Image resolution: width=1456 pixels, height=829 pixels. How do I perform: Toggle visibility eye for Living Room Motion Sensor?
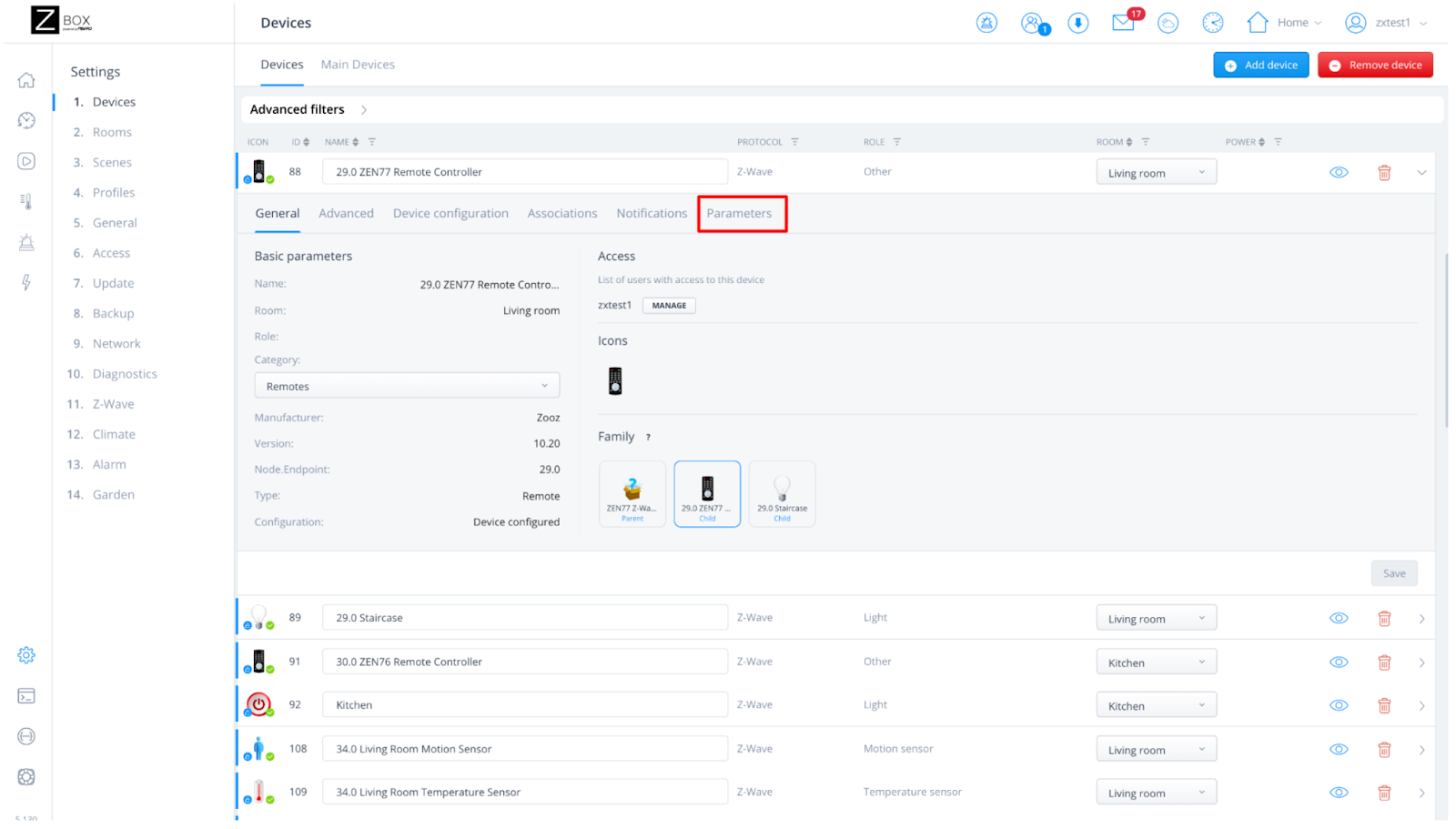point(1339,750)
